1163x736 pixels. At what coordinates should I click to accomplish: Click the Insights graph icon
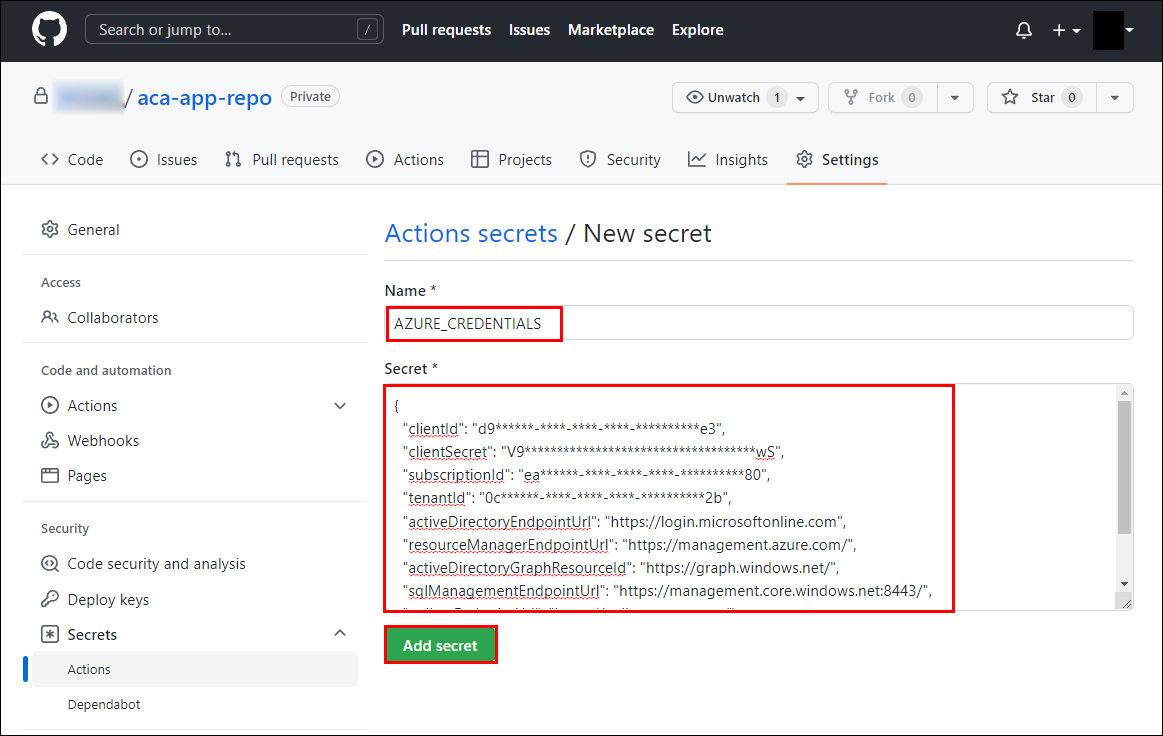pyautogui.click(x=696, y=160)
